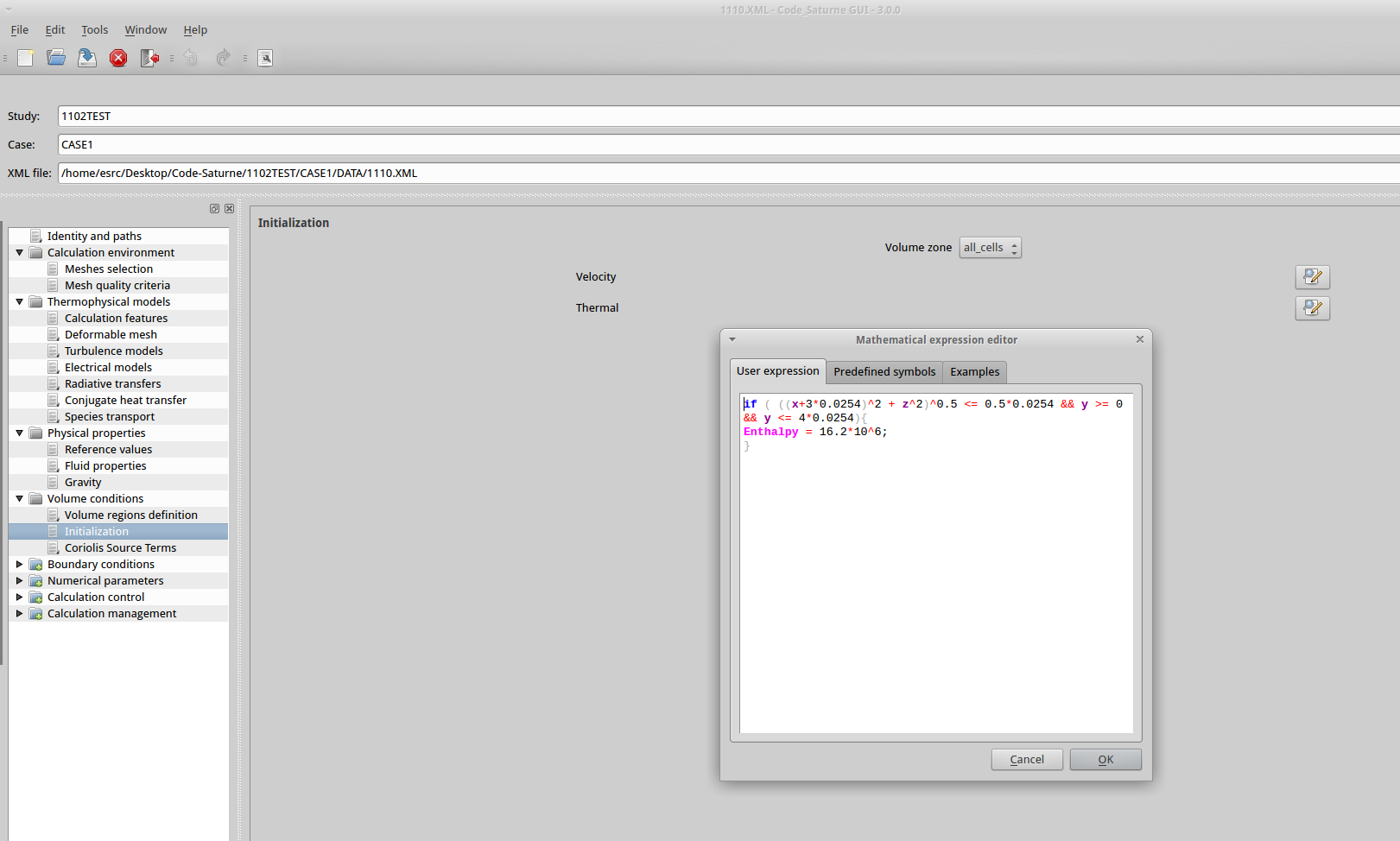Click the red close-file toolbar icon
This screenshot has height=841, width=1400.
118,58
